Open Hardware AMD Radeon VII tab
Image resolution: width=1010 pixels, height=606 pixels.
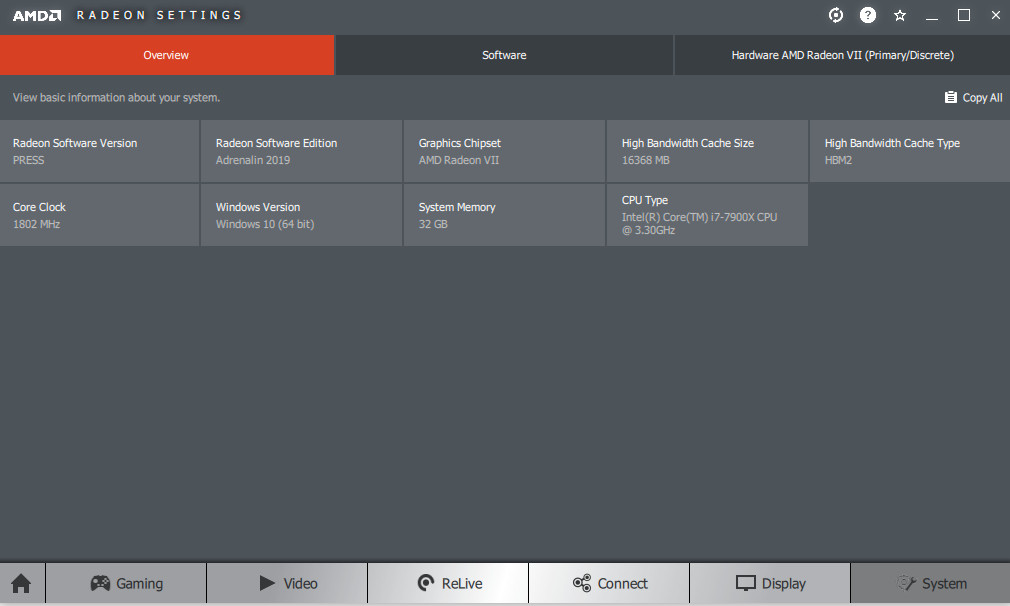click(842, 55)
